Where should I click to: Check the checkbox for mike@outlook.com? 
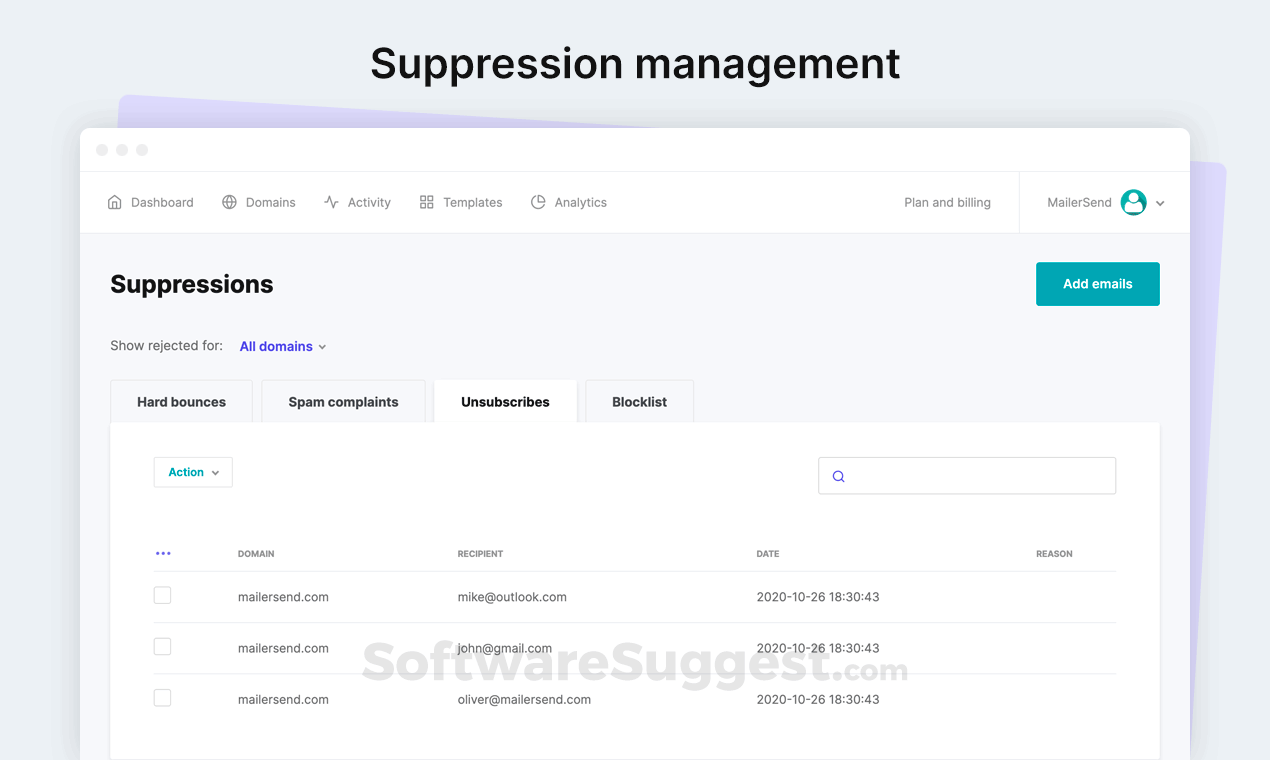(x=162, y=595)
